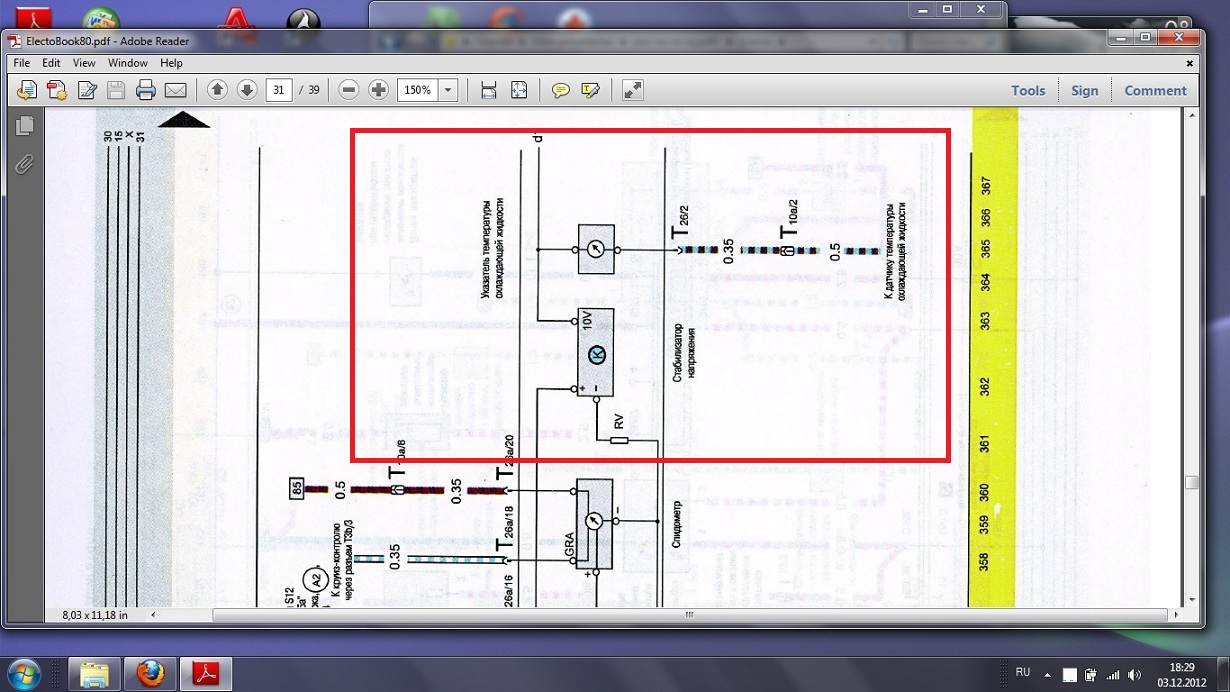Image resolution: width=1230 pixels, height=692 pixels.
Task: Open the Tools pane
Action: point(1028,90)
